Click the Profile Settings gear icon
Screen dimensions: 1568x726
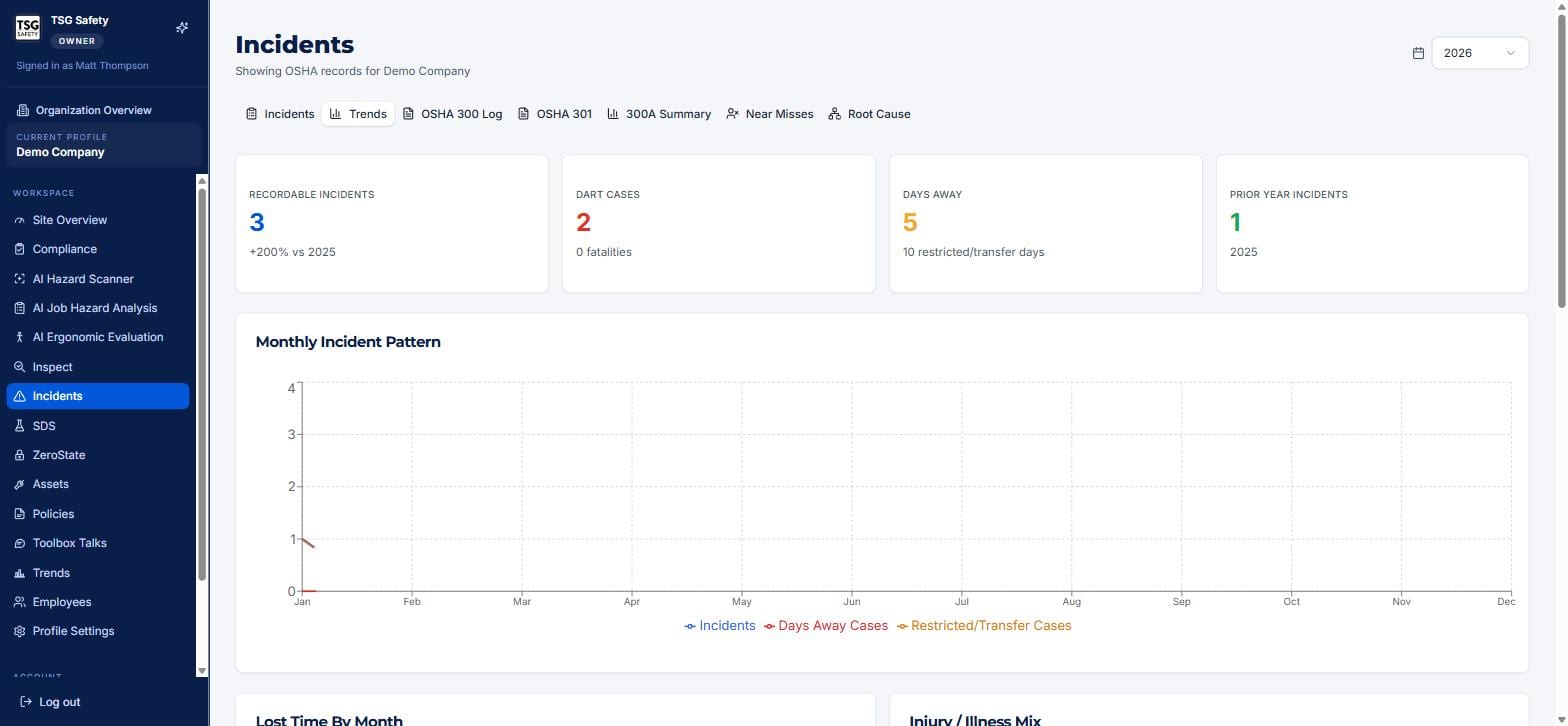click(x=20, y=631)
